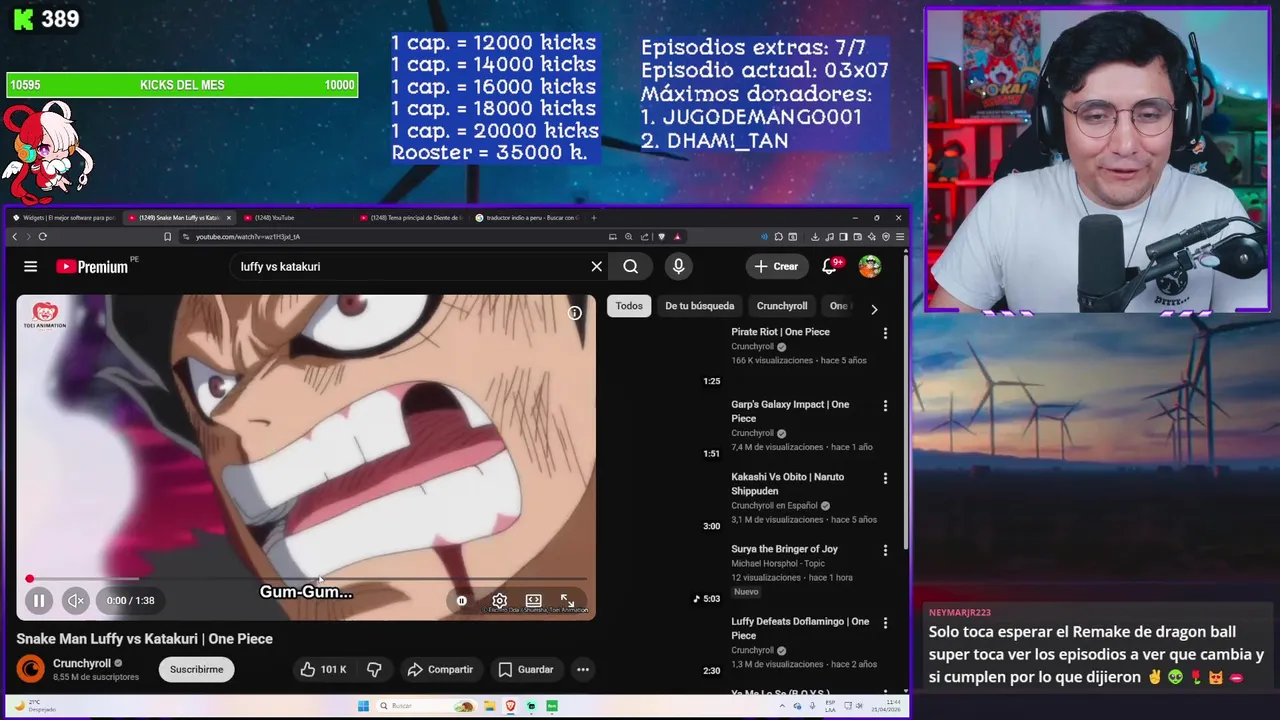This screenshot has width=1280, height=720.
Task: Open options for Surya the Bringer video
Action: point(885,550)
